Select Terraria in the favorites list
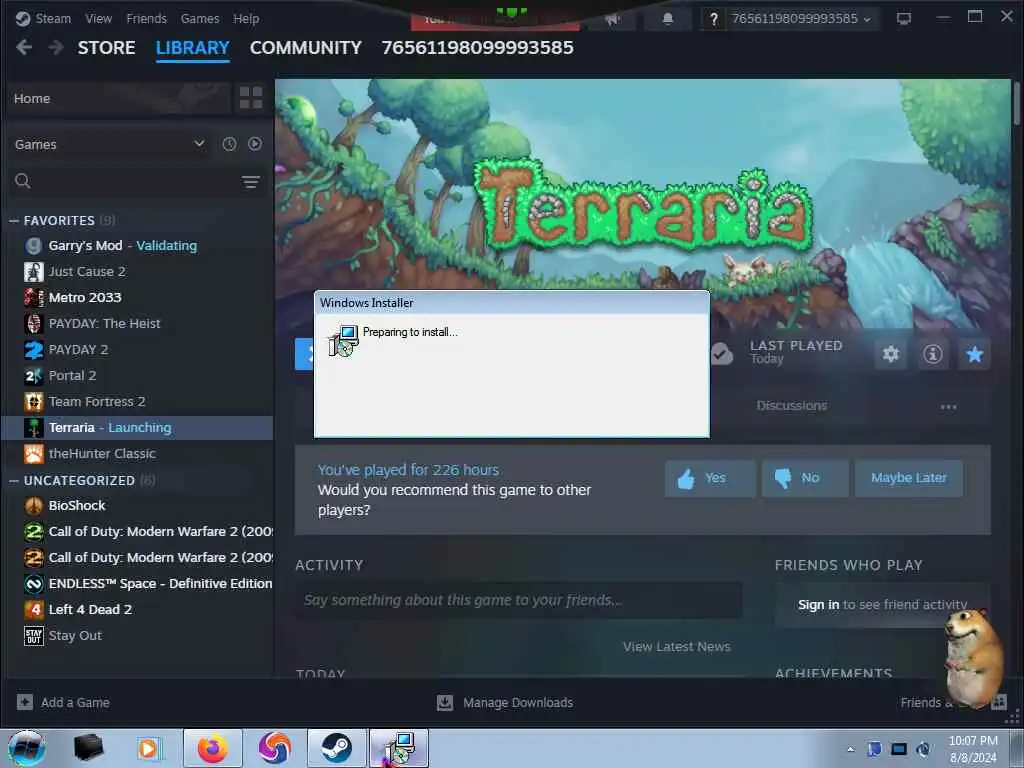Screen dimensions: 1024x768 click(x=137, y=428)
